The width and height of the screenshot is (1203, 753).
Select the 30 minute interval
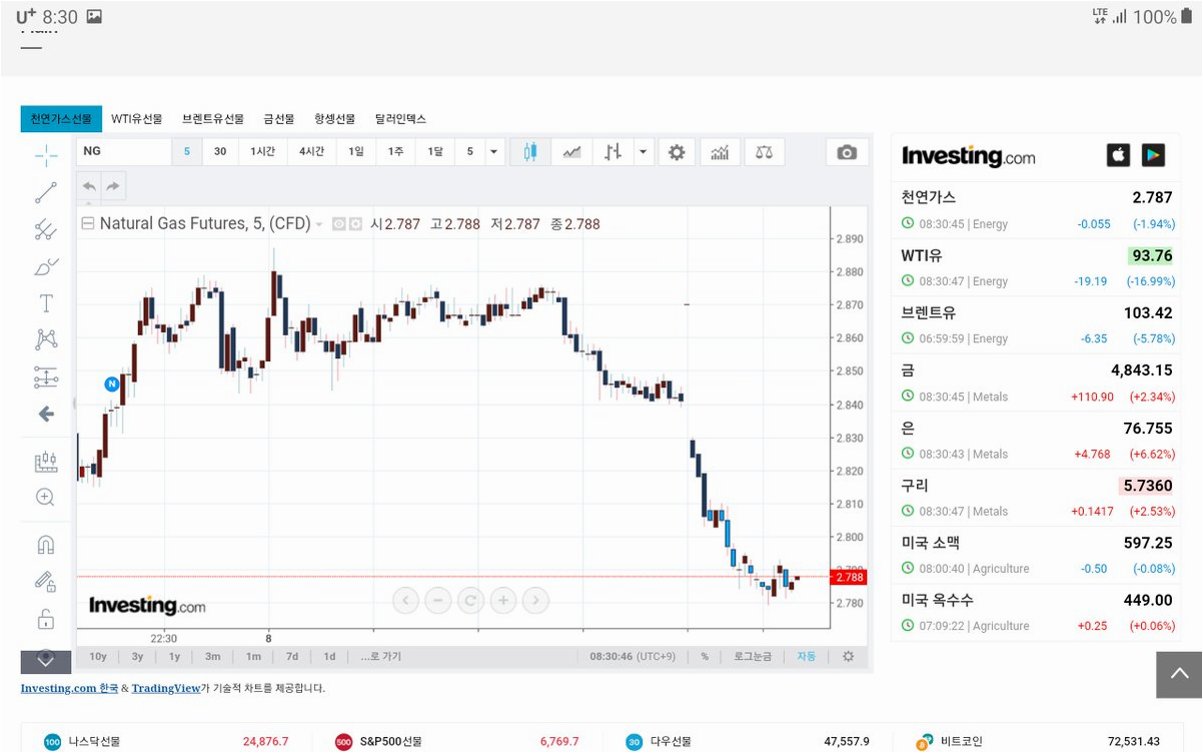tap(220, 152)
